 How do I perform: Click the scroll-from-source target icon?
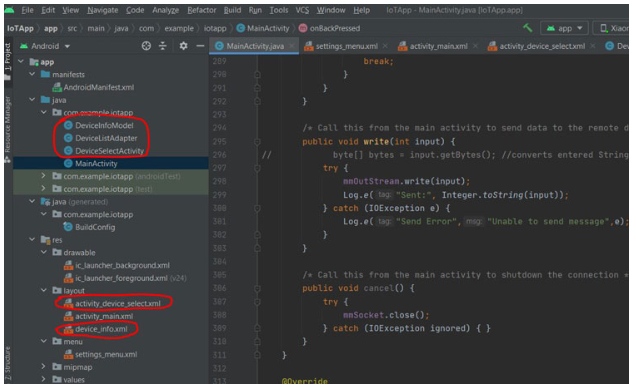(x=146, y=46)
